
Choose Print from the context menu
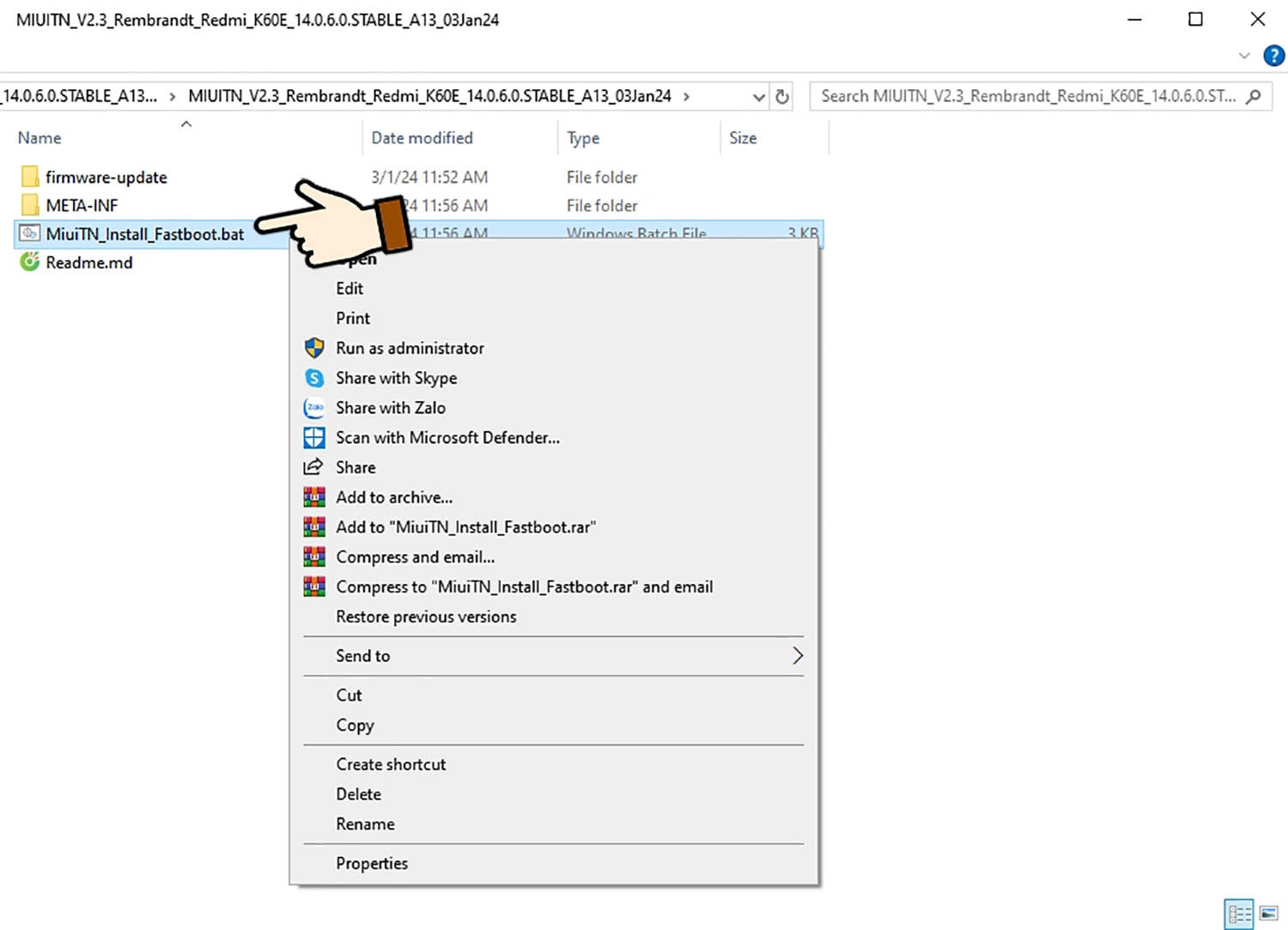point(353,319)
